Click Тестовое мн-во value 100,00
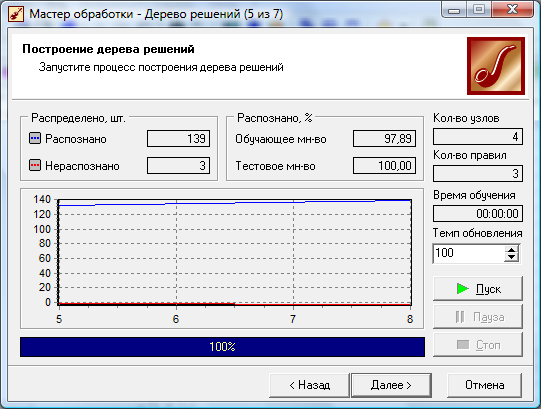The image size is (541, 409). click(384, 165)
